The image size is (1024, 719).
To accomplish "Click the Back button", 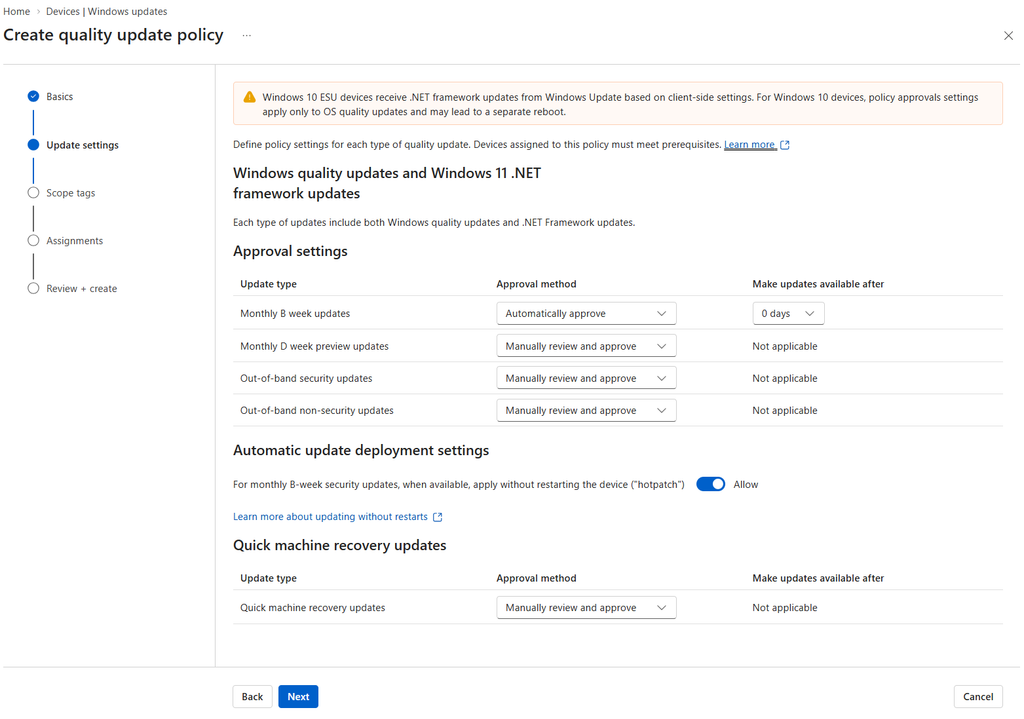I will pos(252,697).
